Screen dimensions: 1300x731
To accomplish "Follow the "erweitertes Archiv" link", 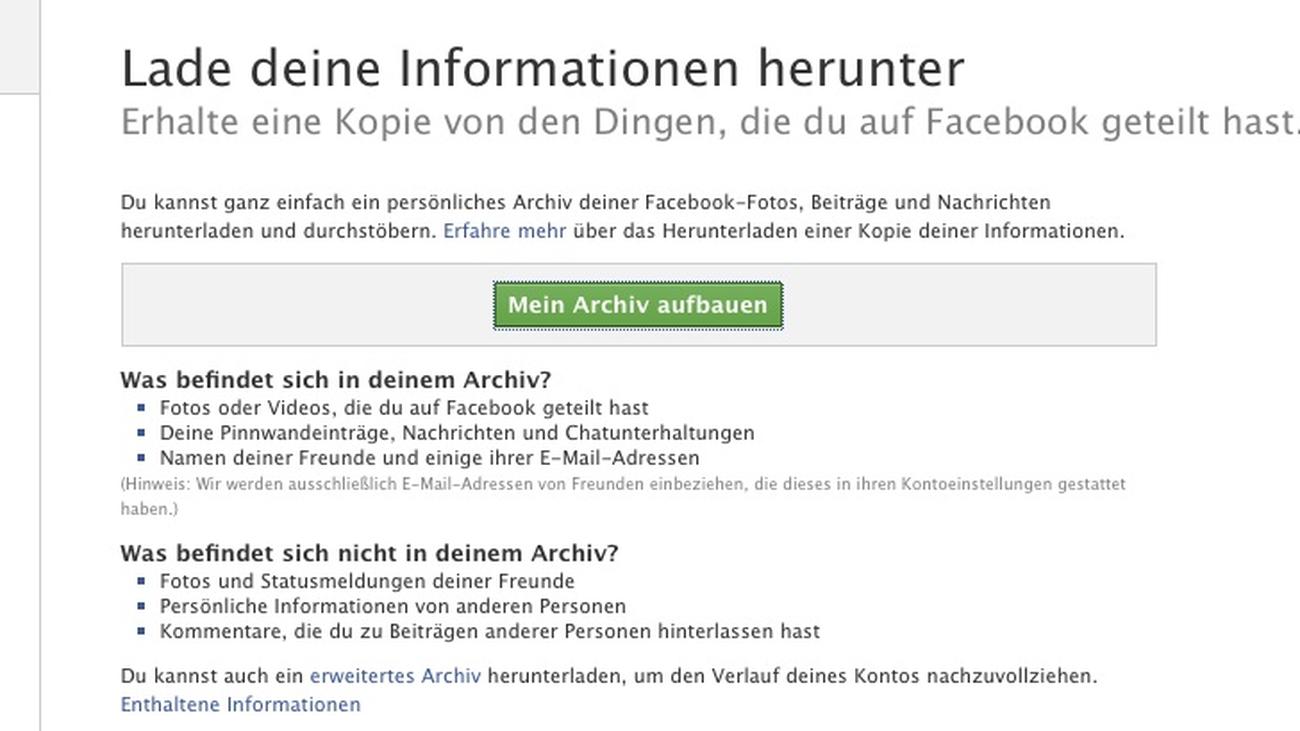I will (395, 676).
